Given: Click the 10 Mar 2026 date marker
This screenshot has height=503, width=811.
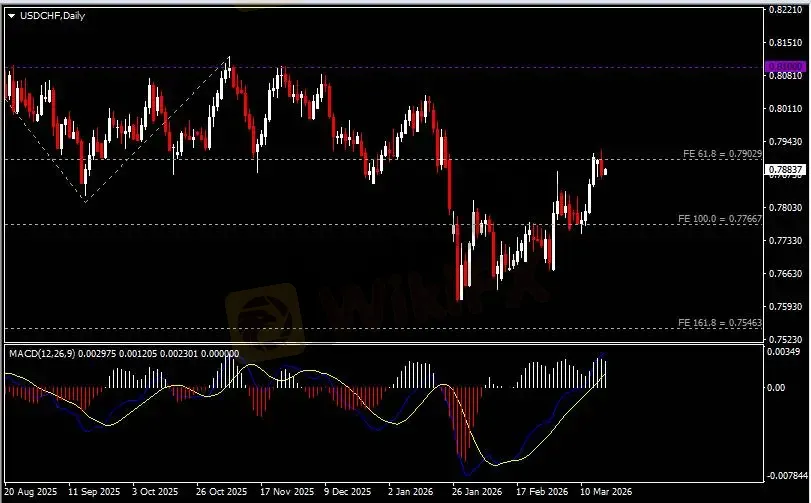Looking at the screenshot, I should pyautogui.click(x=605, y=492).
